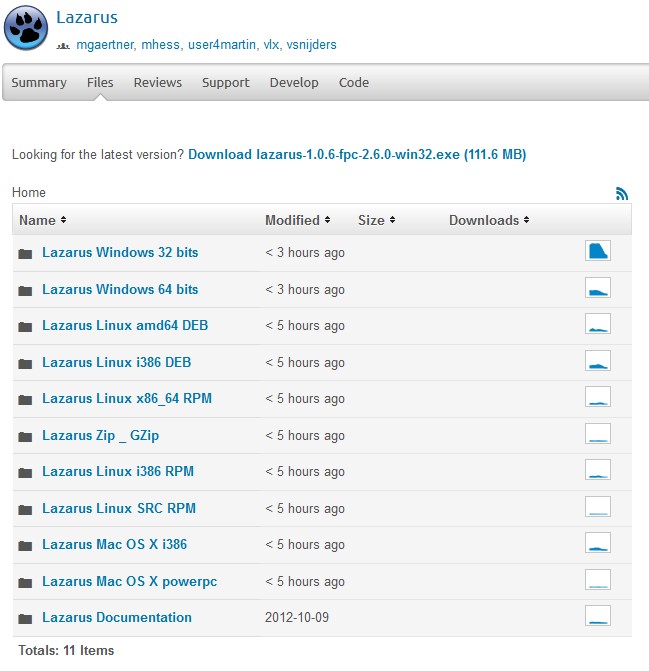The image size is (649, 671).
Task: Switch to the Code tab
Action: point(354,82)
